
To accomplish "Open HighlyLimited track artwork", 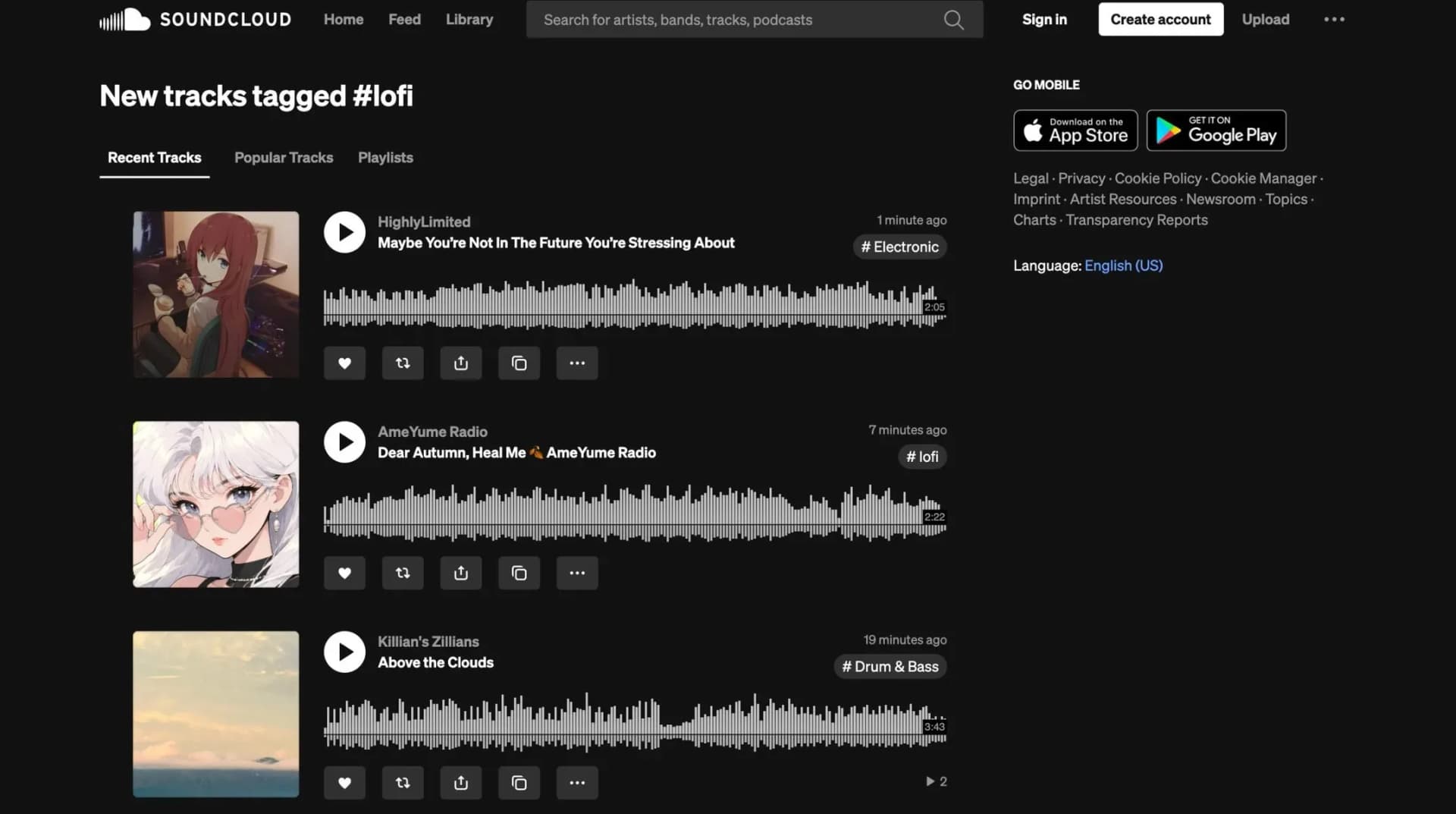I will 216,294.
